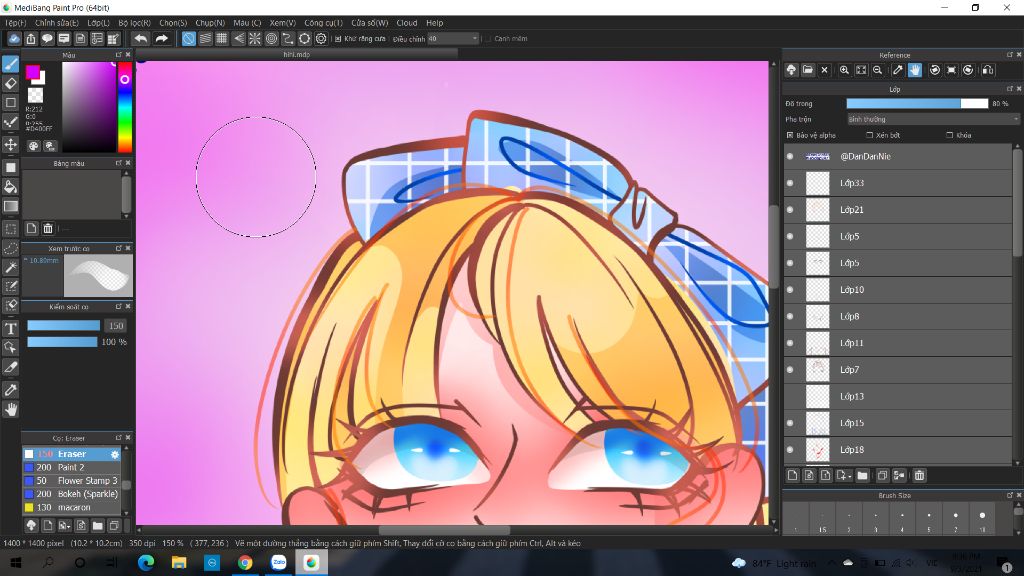Select the Lớp10 layer
This screenshot has width=1024, height=576.
pyautogui.click(x=898, y=290)
